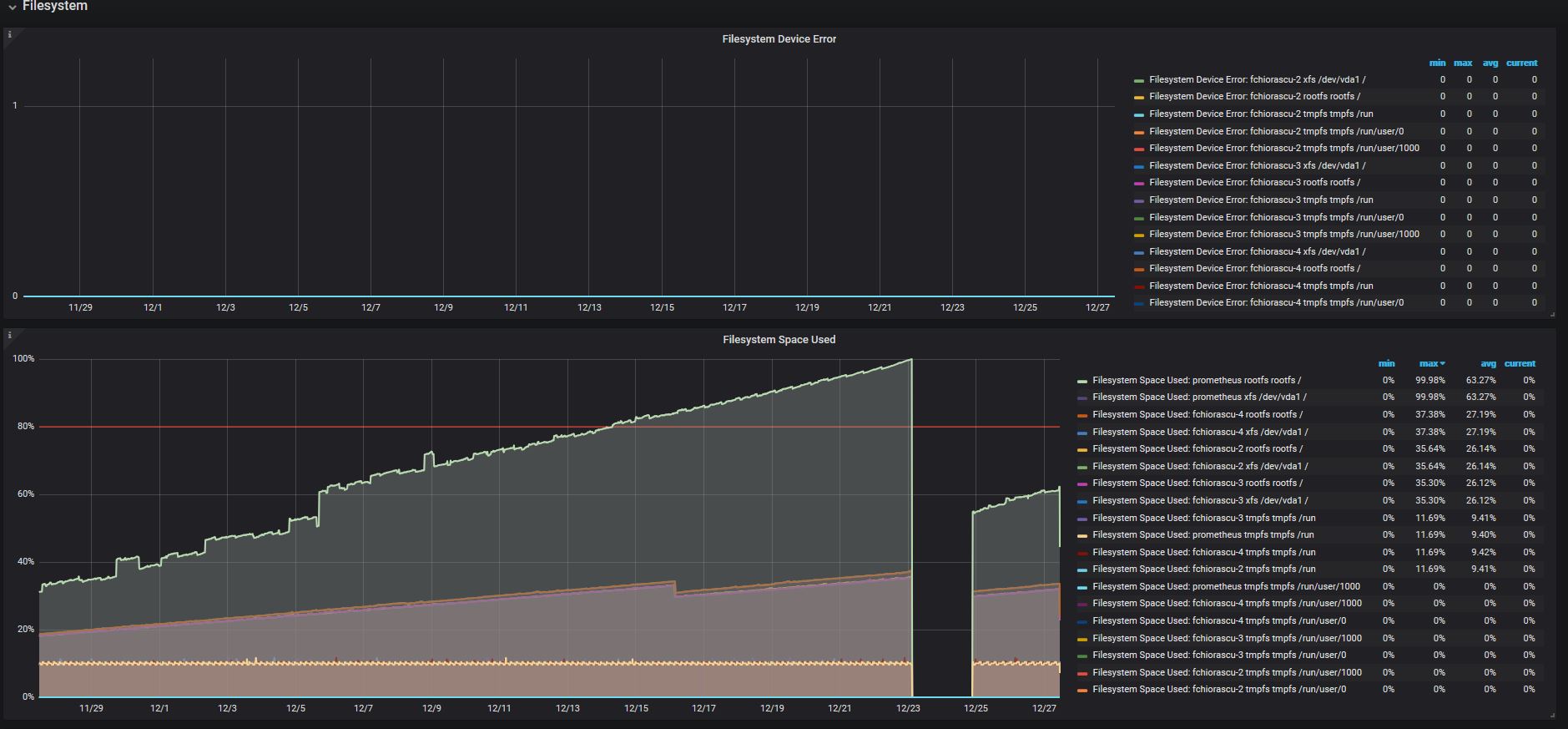Click the 9.42% avg value for fchiorascu-4 tmpfs /run
This screenshot has height=729, width=1568.
pos(1484,552)
